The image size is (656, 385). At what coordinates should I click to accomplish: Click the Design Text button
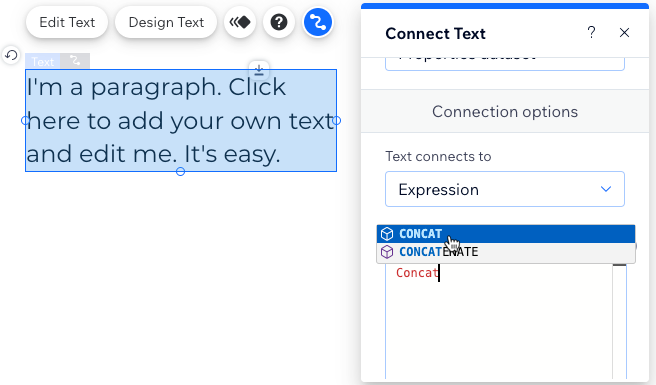(x=166, y=22)
